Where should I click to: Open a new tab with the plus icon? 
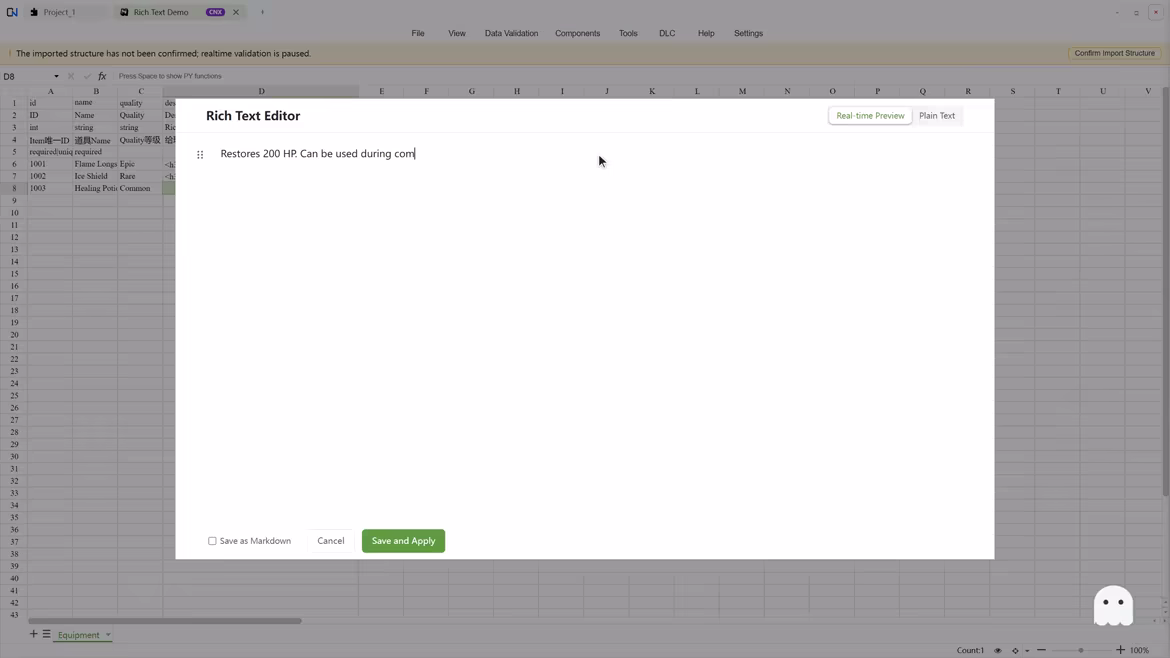[263, 12]
